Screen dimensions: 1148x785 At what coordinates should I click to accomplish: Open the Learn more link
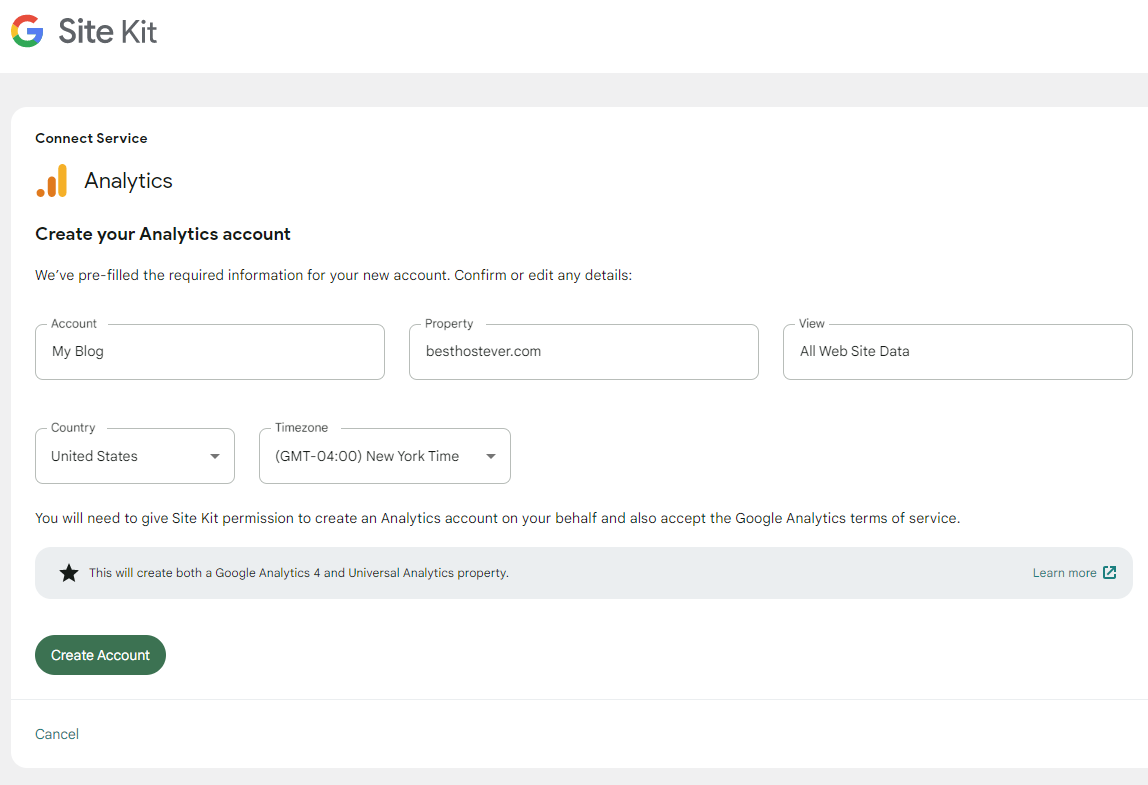(x=1065, y=573)
